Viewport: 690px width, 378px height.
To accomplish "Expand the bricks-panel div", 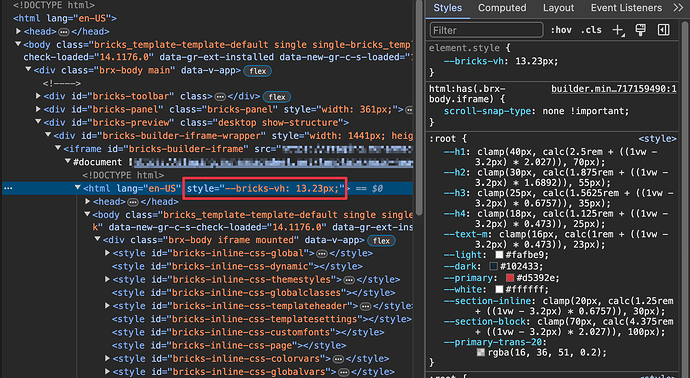I will pyautogui.click(x=38, y=109).
